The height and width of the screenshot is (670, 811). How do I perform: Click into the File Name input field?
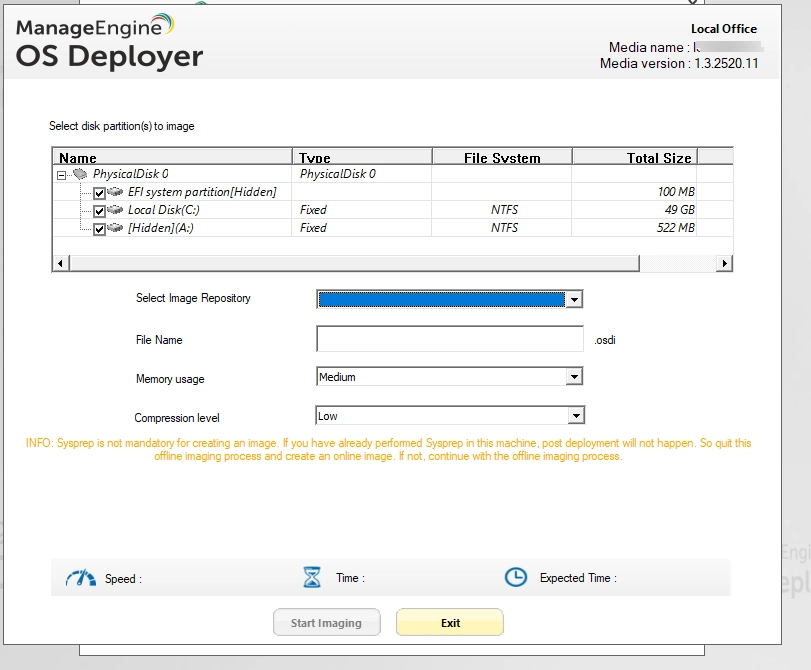pyautogui.click(x=450, y=339)
